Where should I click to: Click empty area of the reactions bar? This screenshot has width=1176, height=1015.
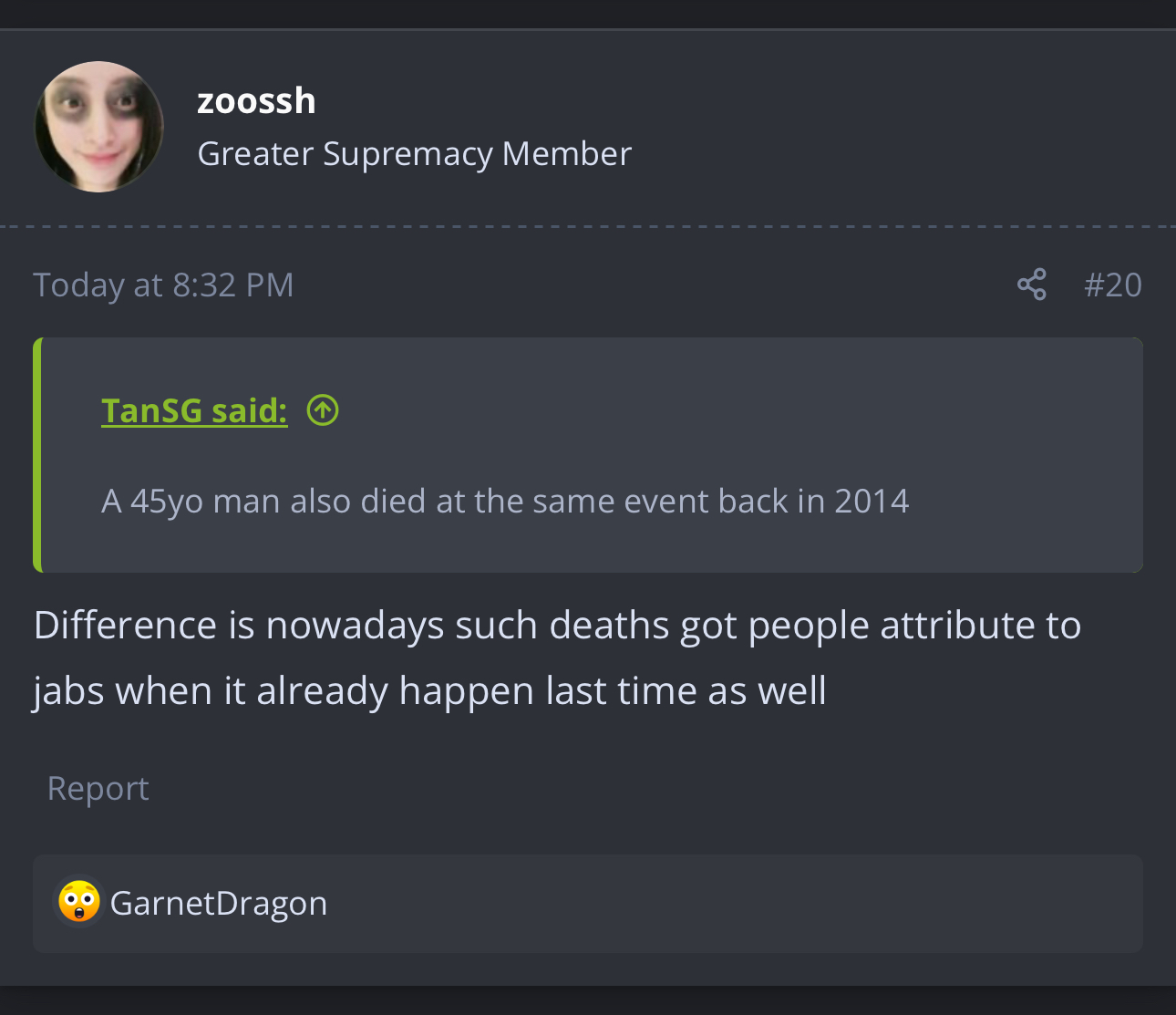(x=729, y=904)
